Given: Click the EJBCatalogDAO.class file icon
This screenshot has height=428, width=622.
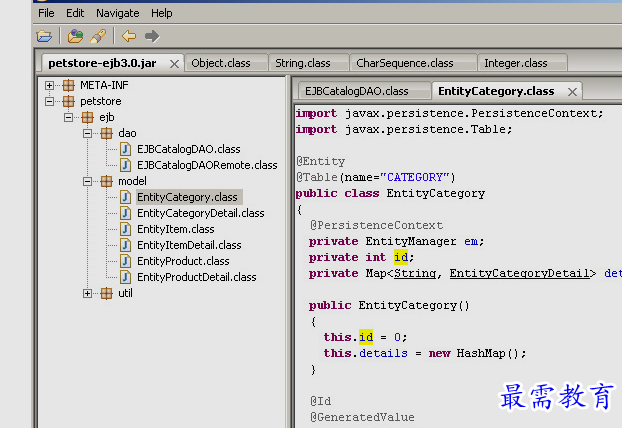Looking at the screenshot, I should [125, 149].
